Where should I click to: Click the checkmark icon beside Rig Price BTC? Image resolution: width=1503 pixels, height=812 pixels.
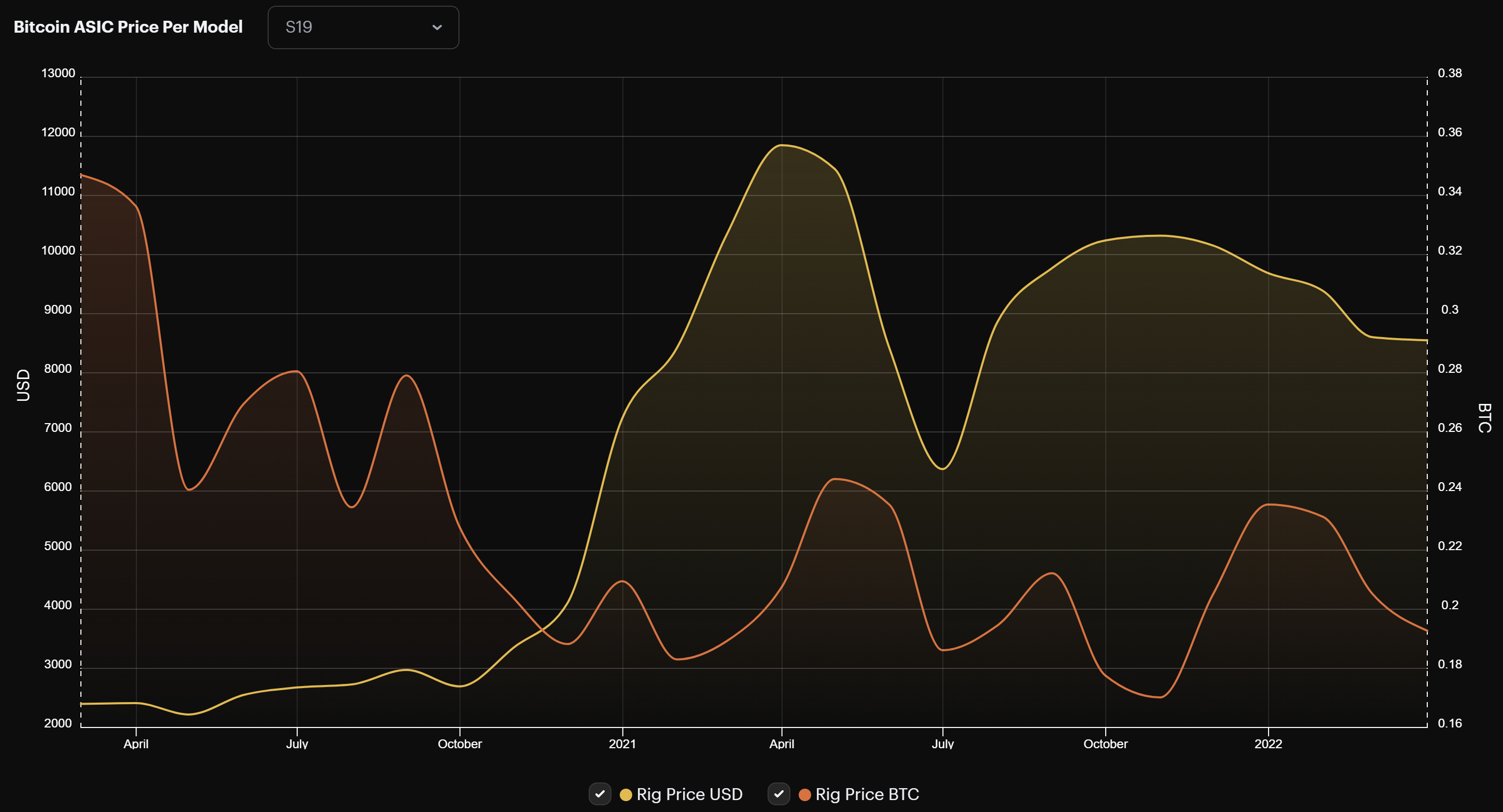click(779, 794)
